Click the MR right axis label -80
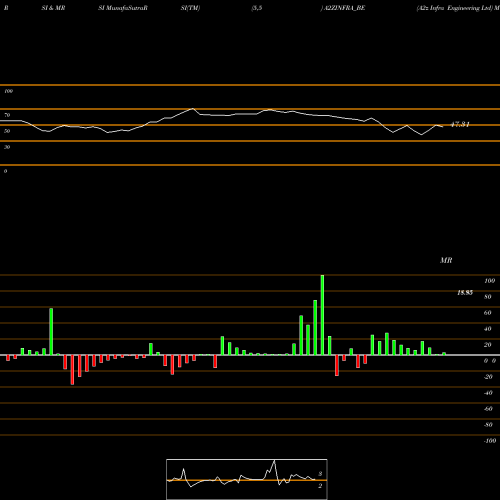The height and width of the screenshot is (500, 500). pos(488,425)
